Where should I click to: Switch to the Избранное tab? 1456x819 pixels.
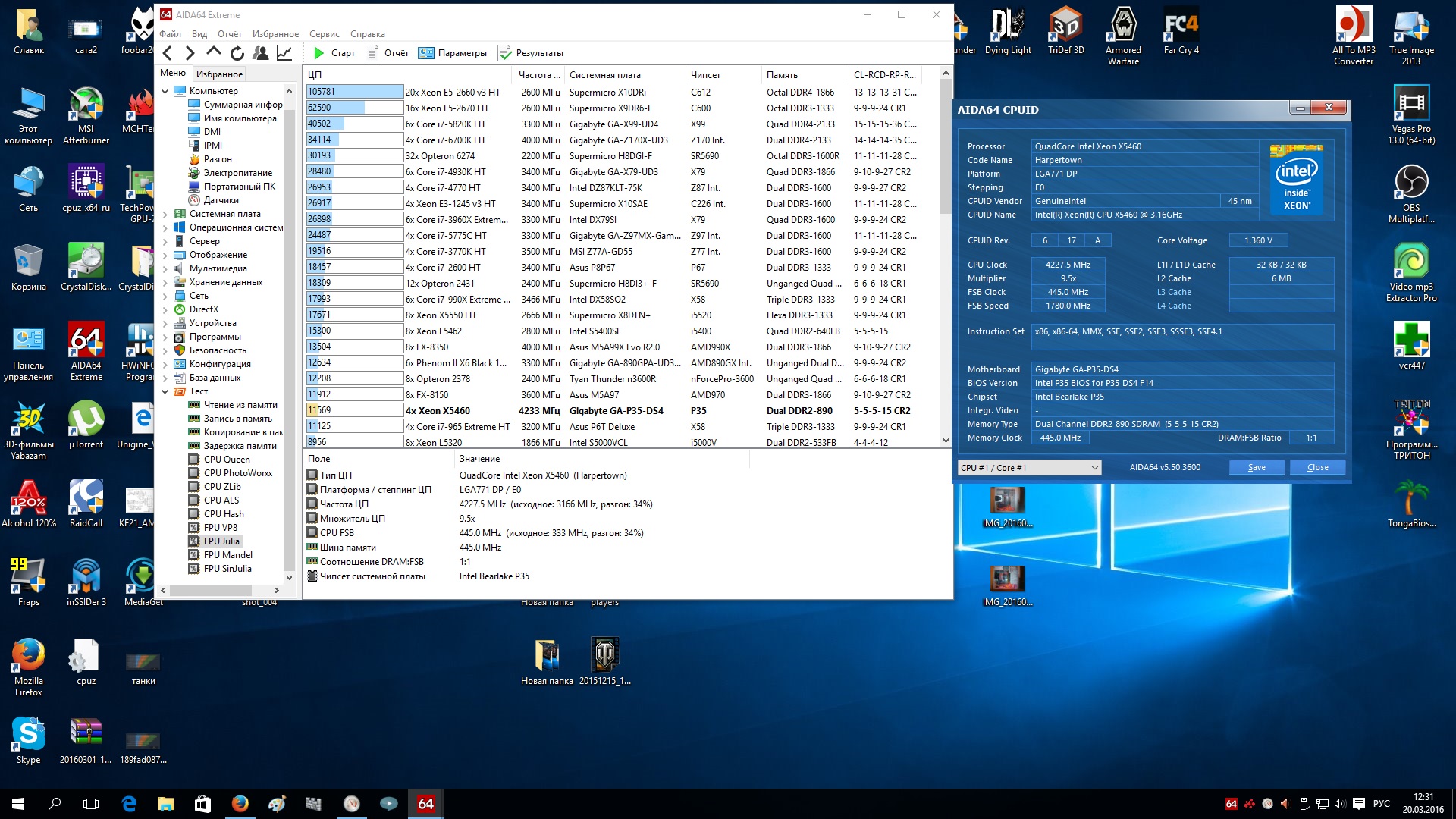(x=219, y=74)
